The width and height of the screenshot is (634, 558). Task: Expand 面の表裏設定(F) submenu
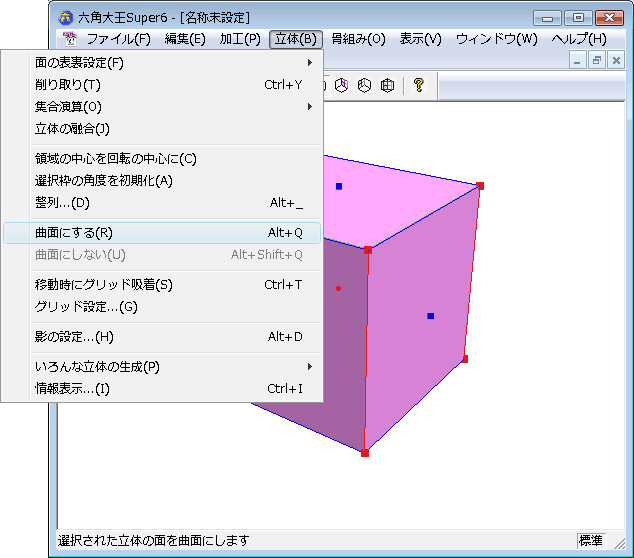(162, 63)
